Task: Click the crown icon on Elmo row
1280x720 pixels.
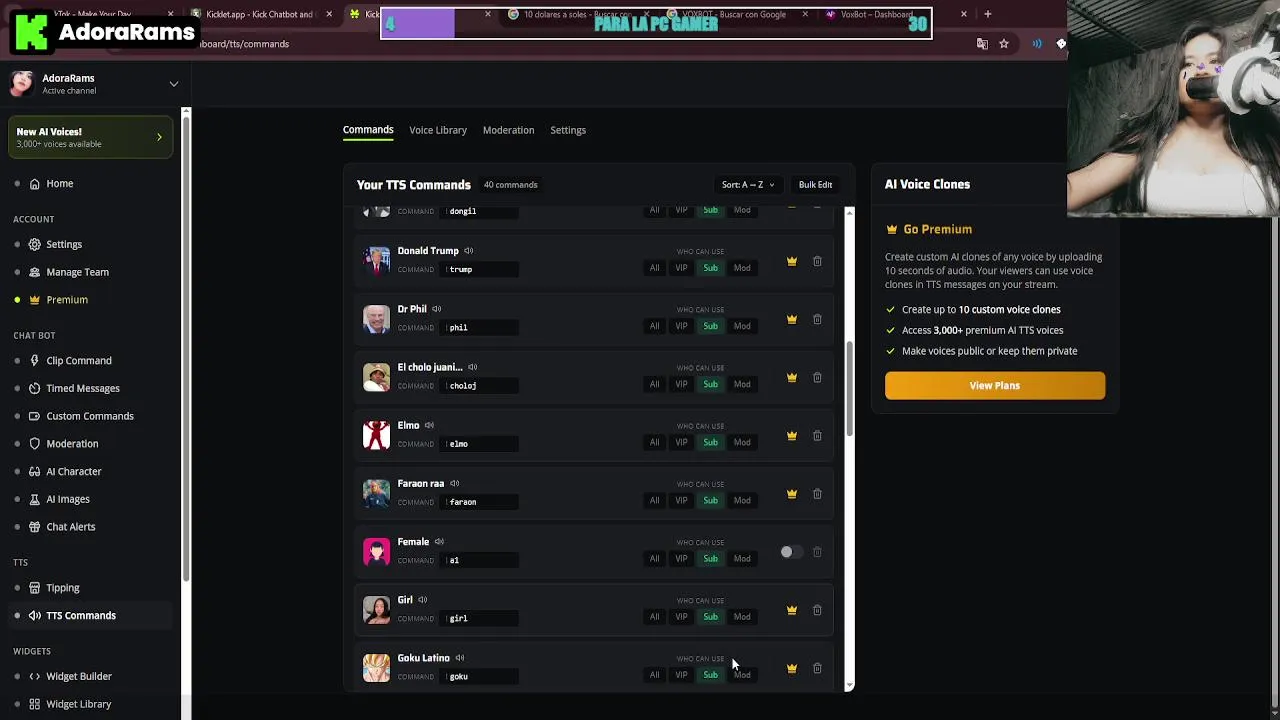Action: point(791,435)
